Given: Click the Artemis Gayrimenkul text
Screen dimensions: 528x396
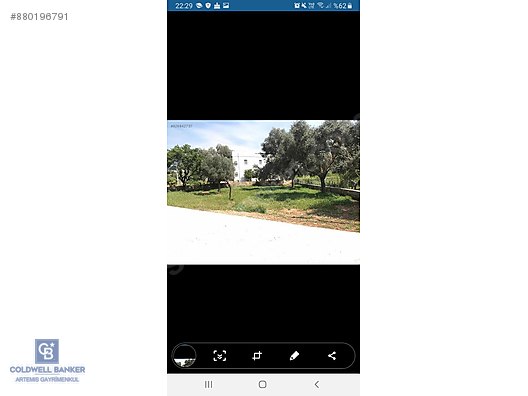Looking at the screenshot, I should coord(47,380).
